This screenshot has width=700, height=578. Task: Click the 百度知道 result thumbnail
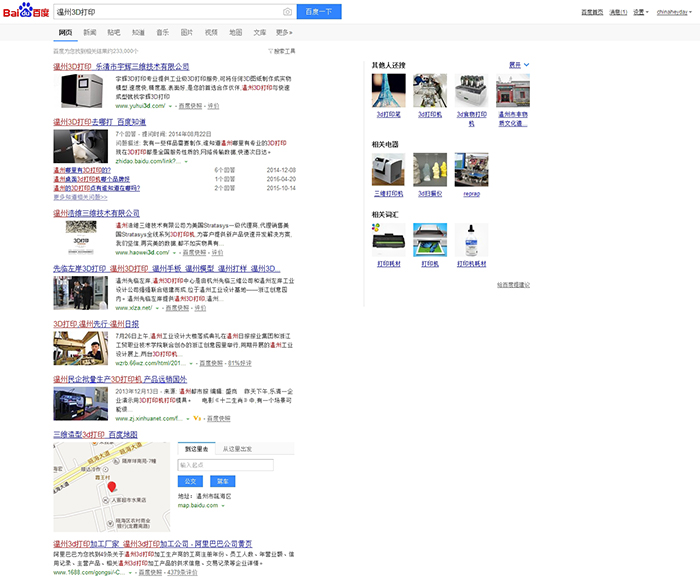80,146
